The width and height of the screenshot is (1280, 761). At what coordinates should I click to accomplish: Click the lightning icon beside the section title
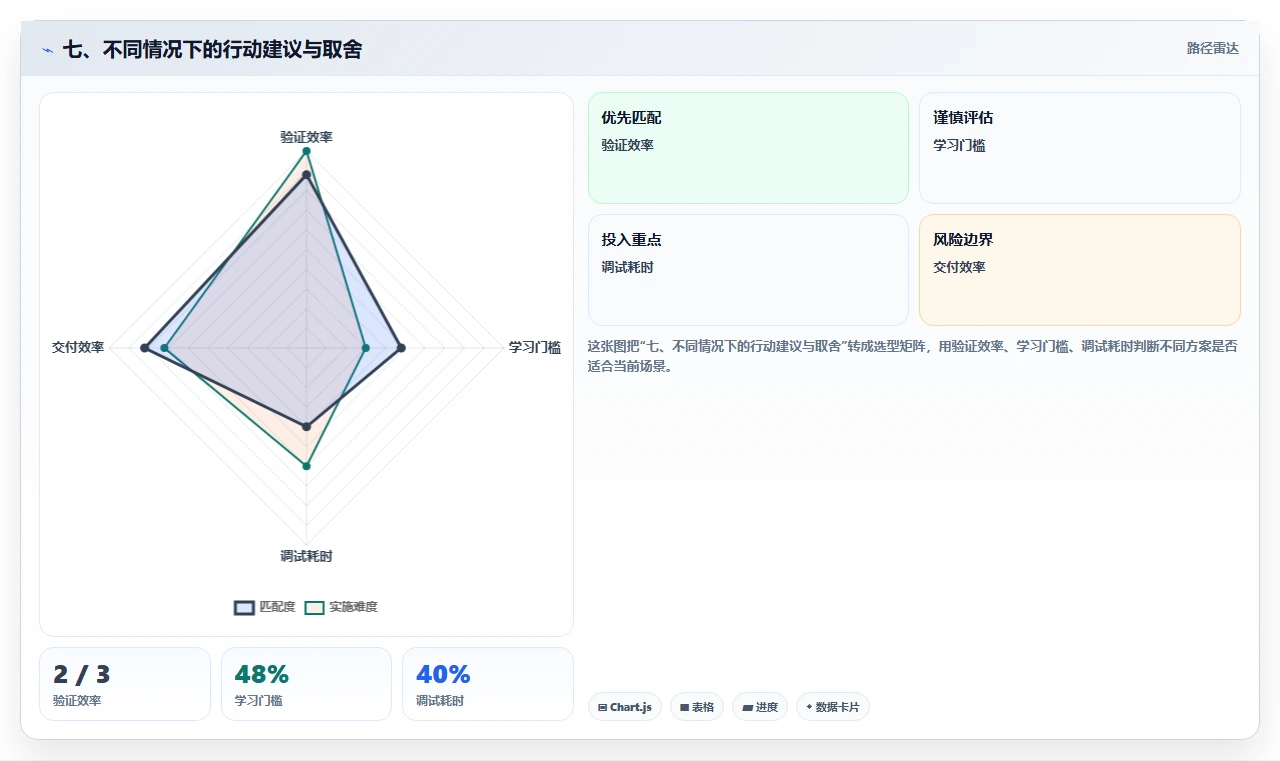click(x=47, y=49)
